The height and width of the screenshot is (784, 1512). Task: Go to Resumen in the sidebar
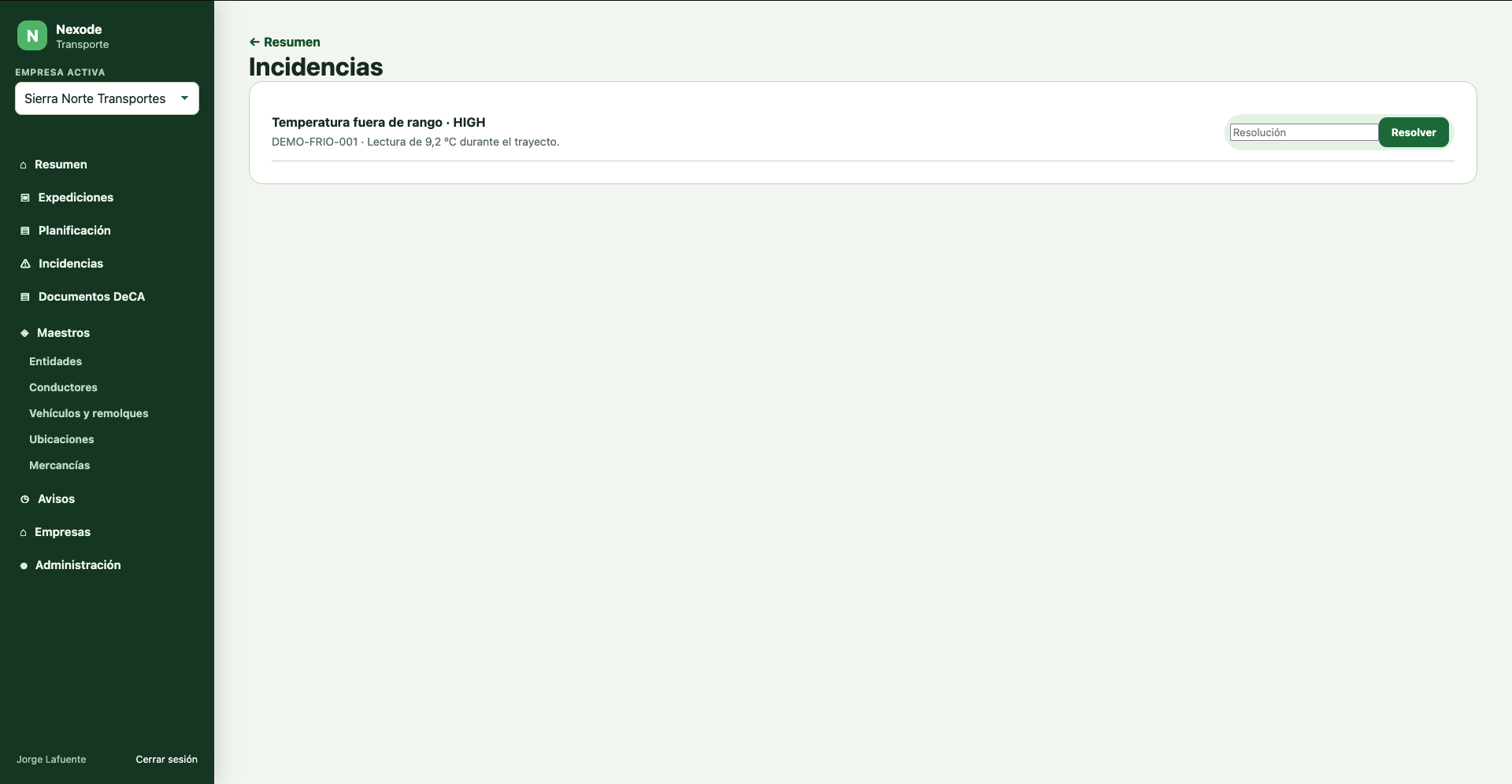pos(61,165)
